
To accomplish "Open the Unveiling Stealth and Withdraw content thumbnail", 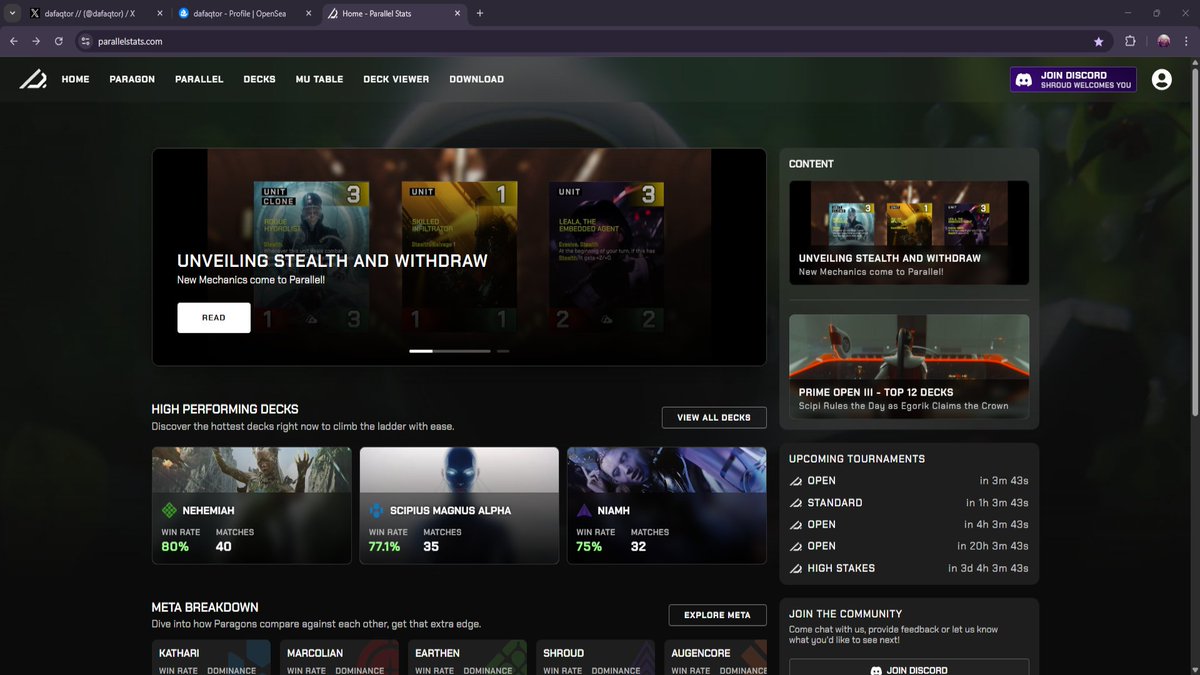I will pos(909,232).
